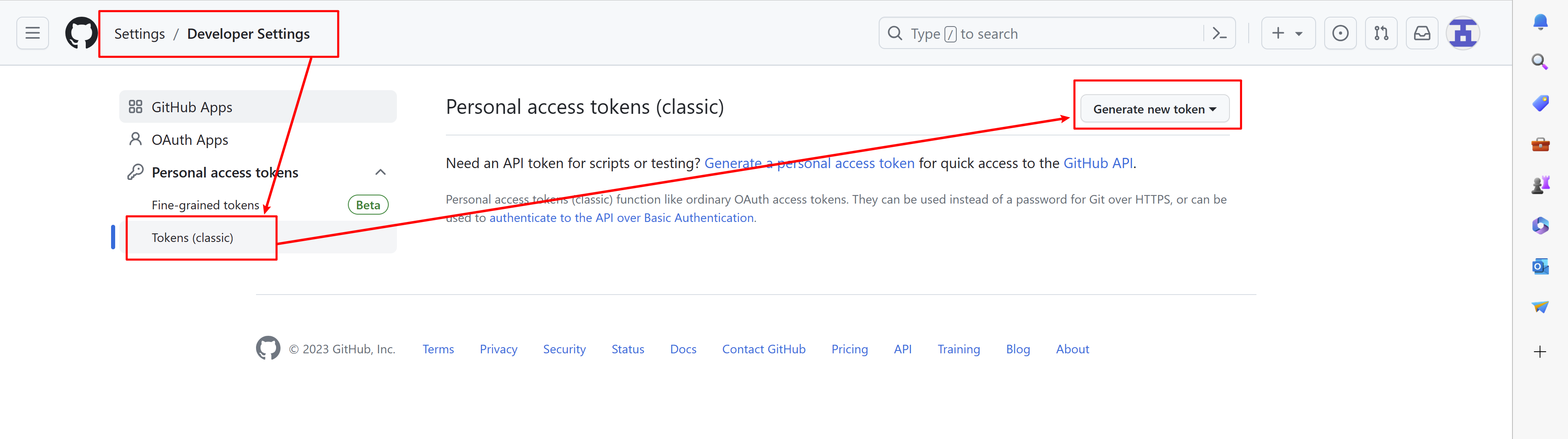Open the command palette icon
The image size is (1568, 439).
click(1218, 33)
